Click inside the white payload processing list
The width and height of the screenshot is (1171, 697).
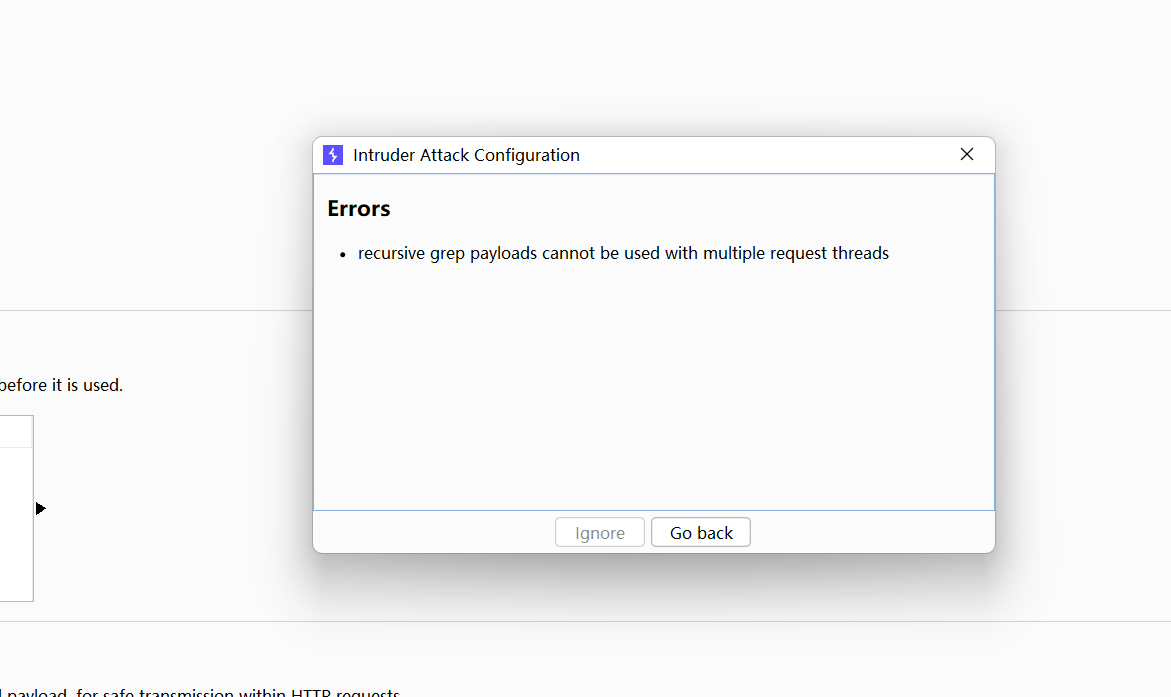tap(15, 520)
